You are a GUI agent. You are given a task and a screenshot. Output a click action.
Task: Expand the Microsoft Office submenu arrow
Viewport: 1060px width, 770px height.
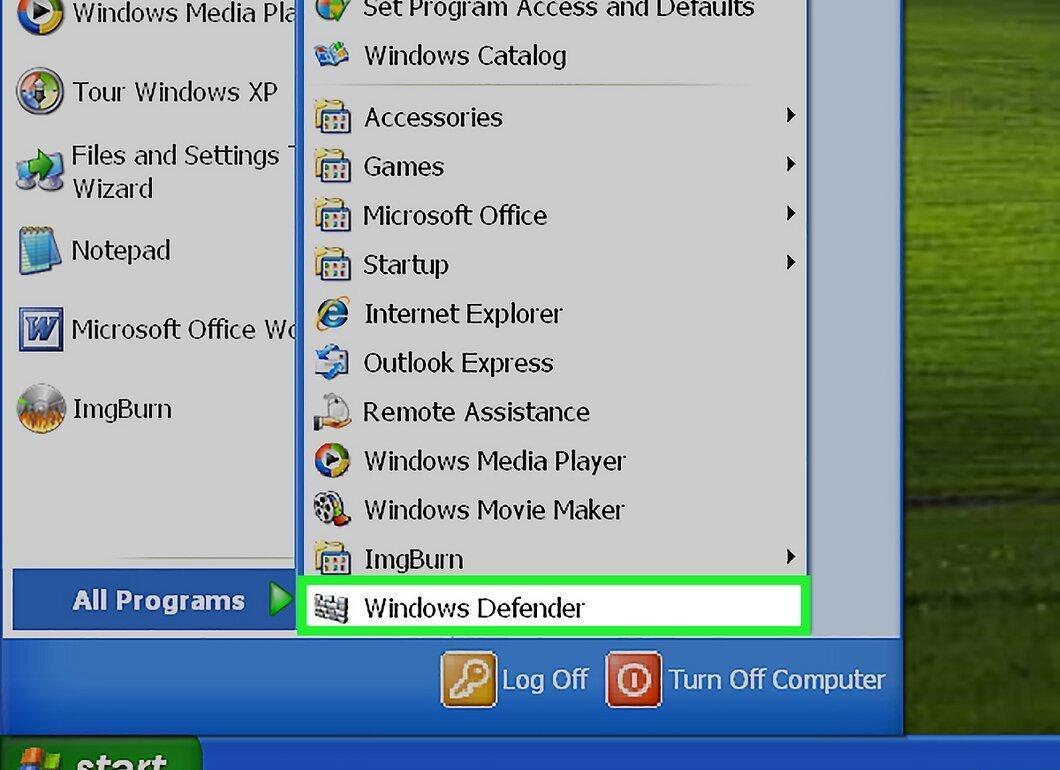pos(790,214)
